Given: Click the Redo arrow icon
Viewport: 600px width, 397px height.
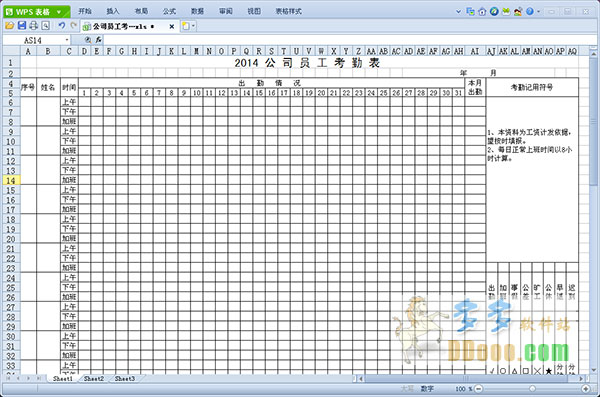Looking at the screenshot, I should pos(73,26).
